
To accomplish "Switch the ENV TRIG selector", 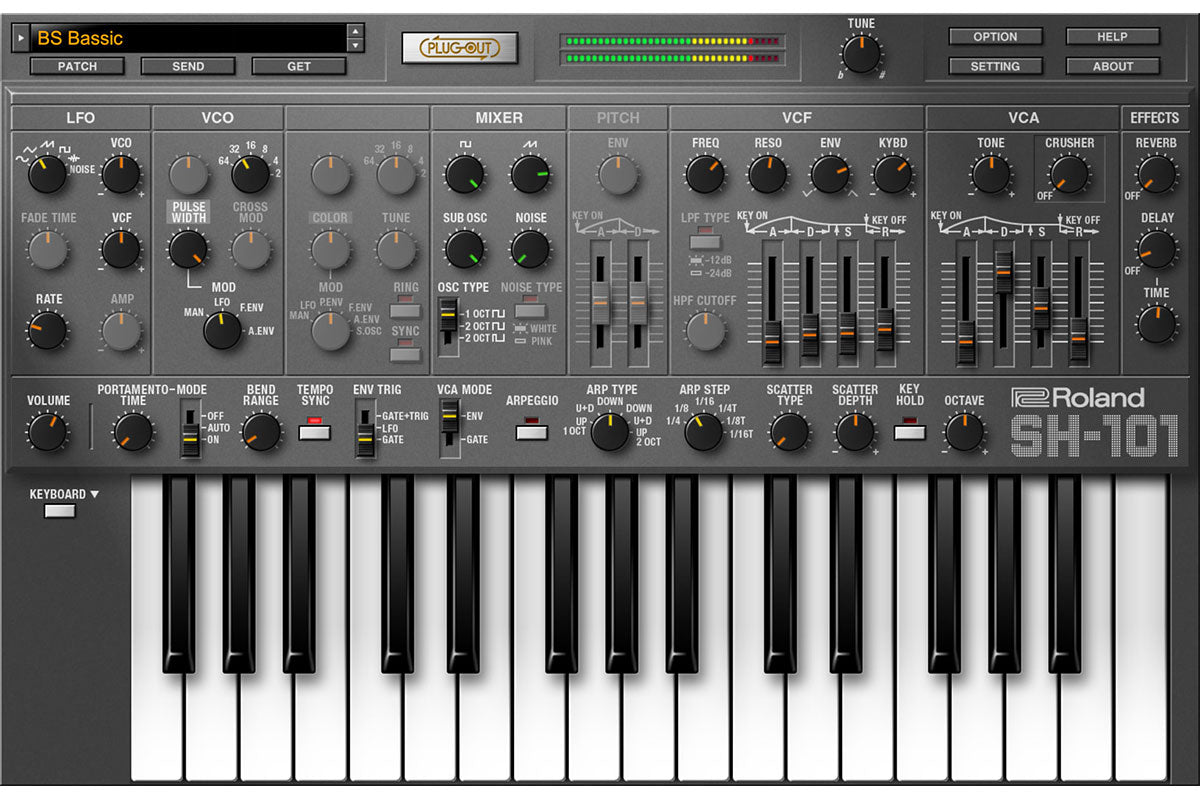I will (x=366, y=427).
